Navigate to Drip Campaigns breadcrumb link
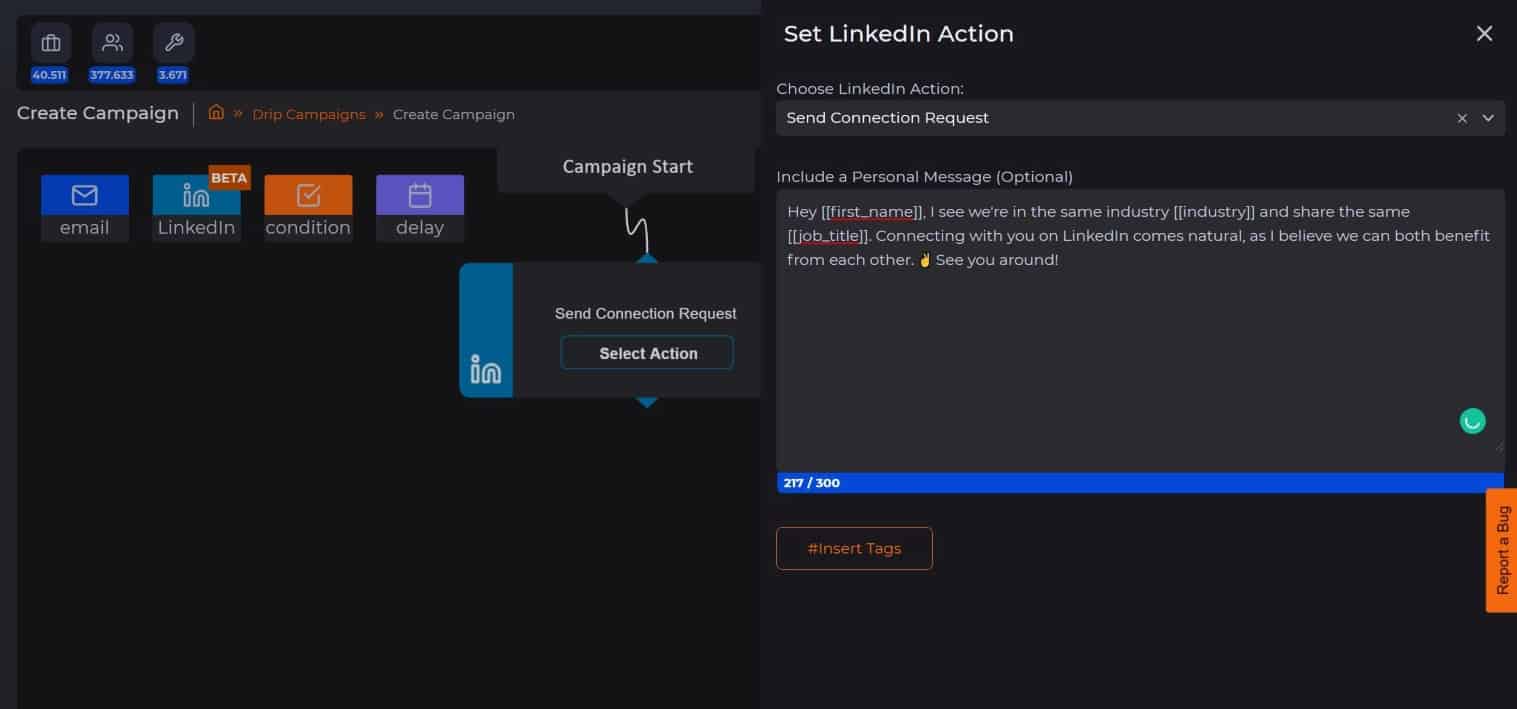 (x=309, y=114)
